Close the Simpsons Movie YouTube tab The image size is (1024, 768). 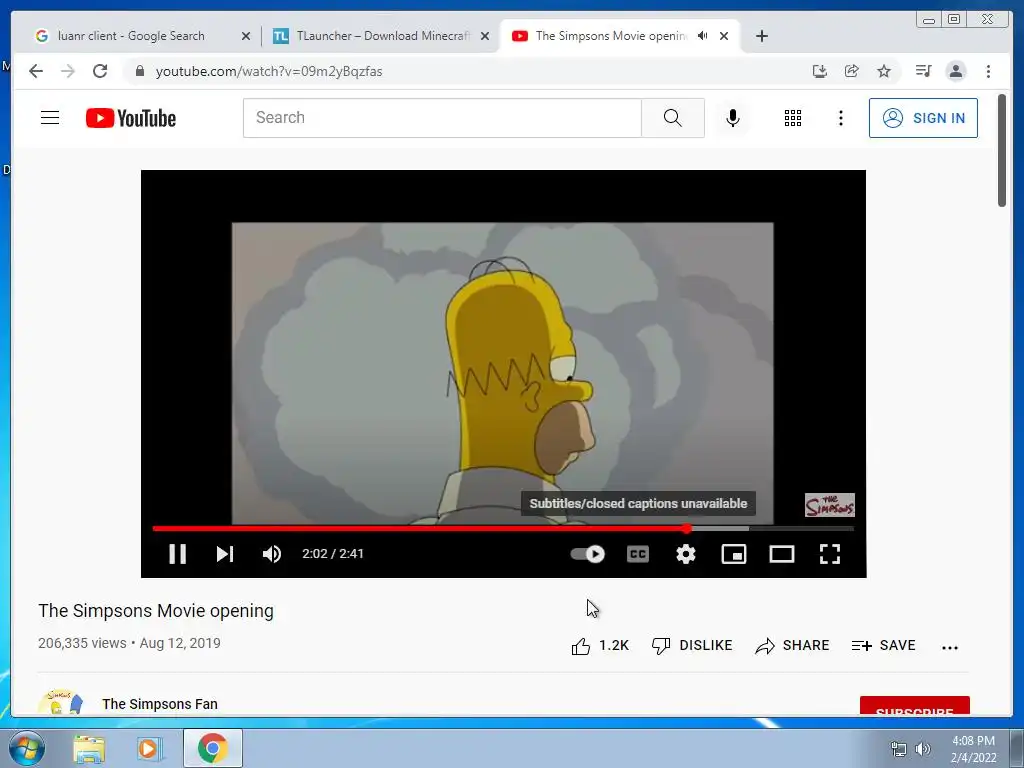coord(724,36)
